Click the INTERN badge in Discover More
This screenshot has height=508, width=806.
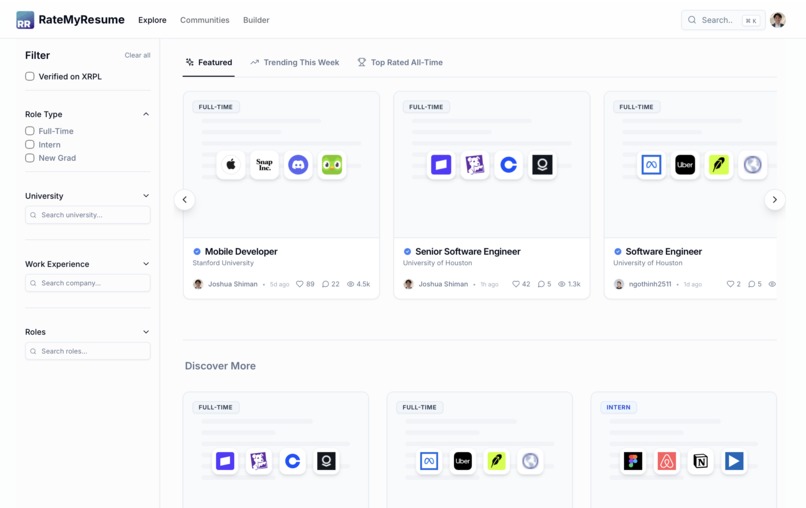tap(618, 407)
